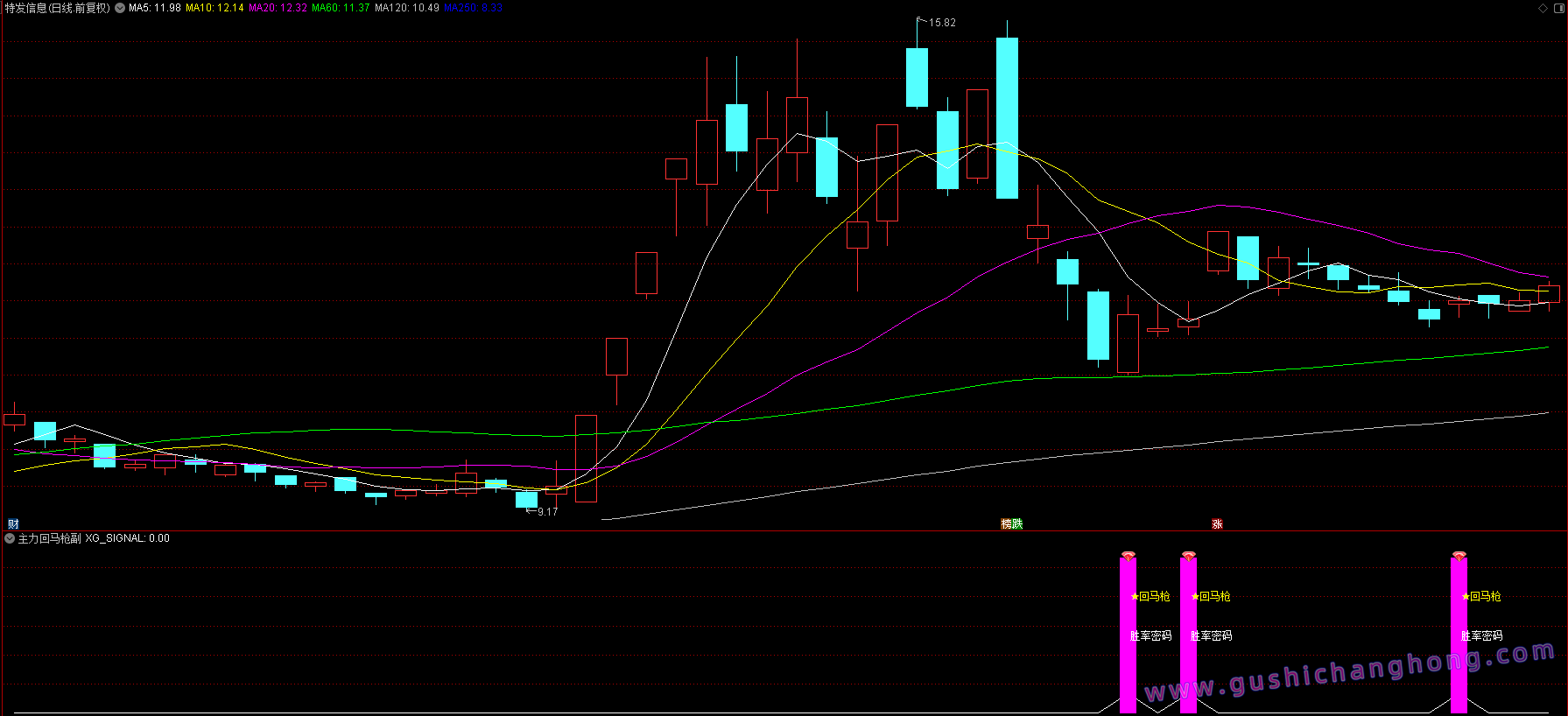Click the second gem signal icon
Image resolution: width=1568 pixels, height=716 pixels.
pyautogui.click(x=1188, y=556)
